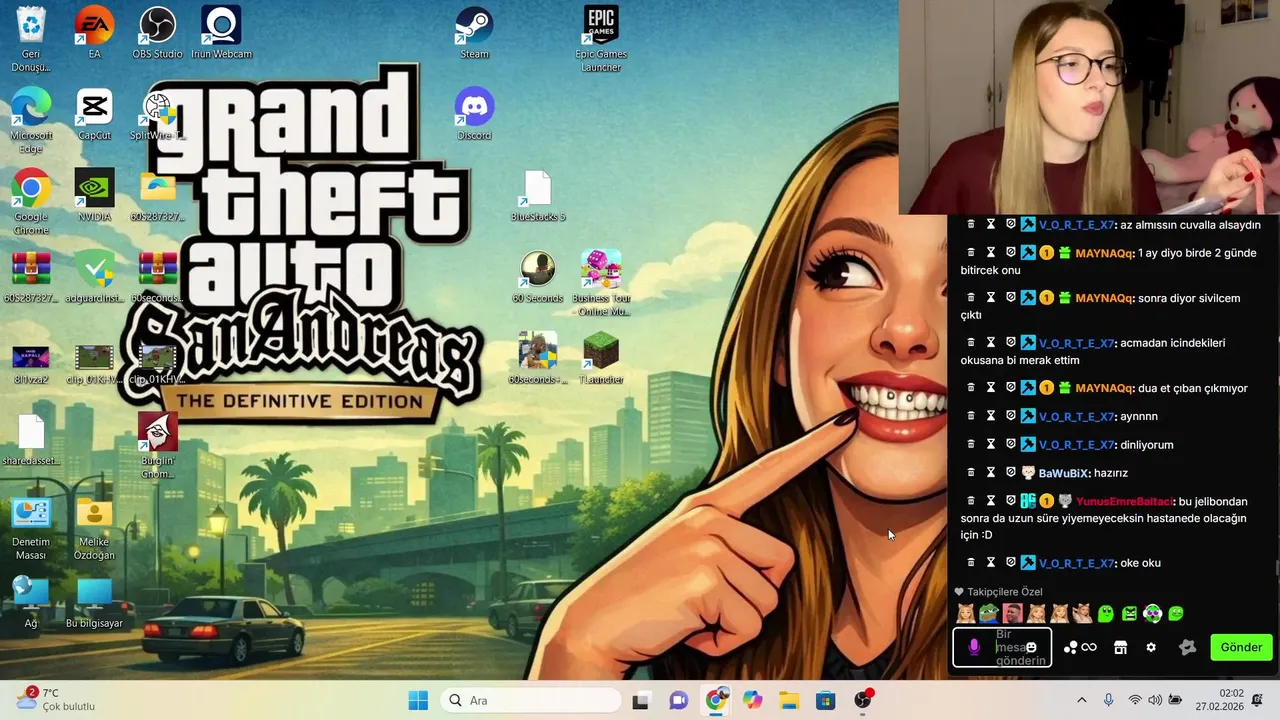
Task: Open File Explorer from the taskbar
Action: 789,700
